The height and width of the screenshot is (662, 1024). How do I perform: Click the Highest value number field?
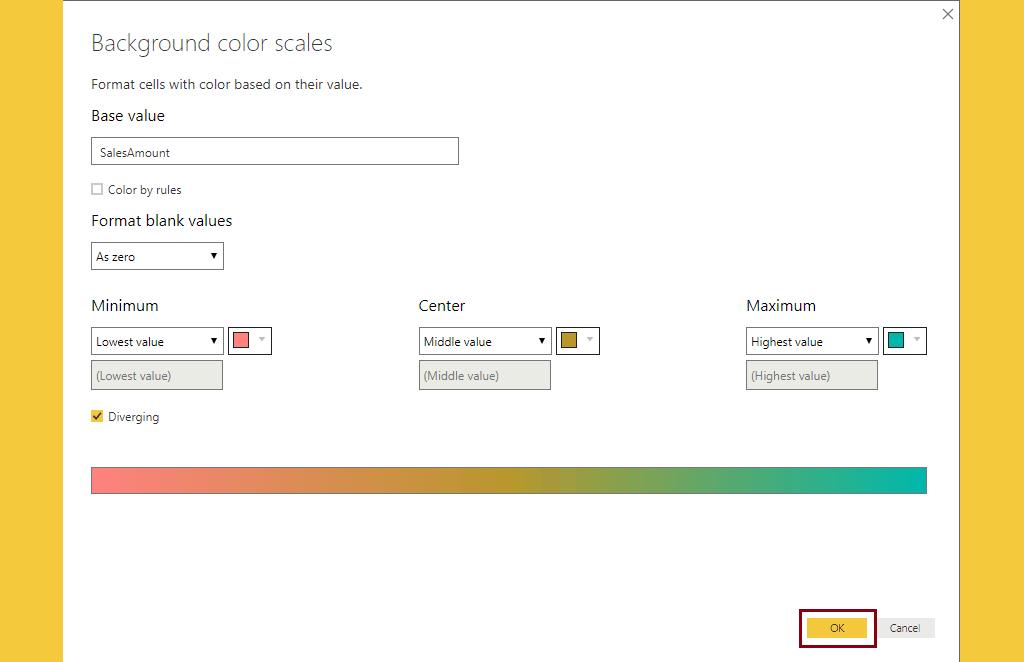(811, 375)
